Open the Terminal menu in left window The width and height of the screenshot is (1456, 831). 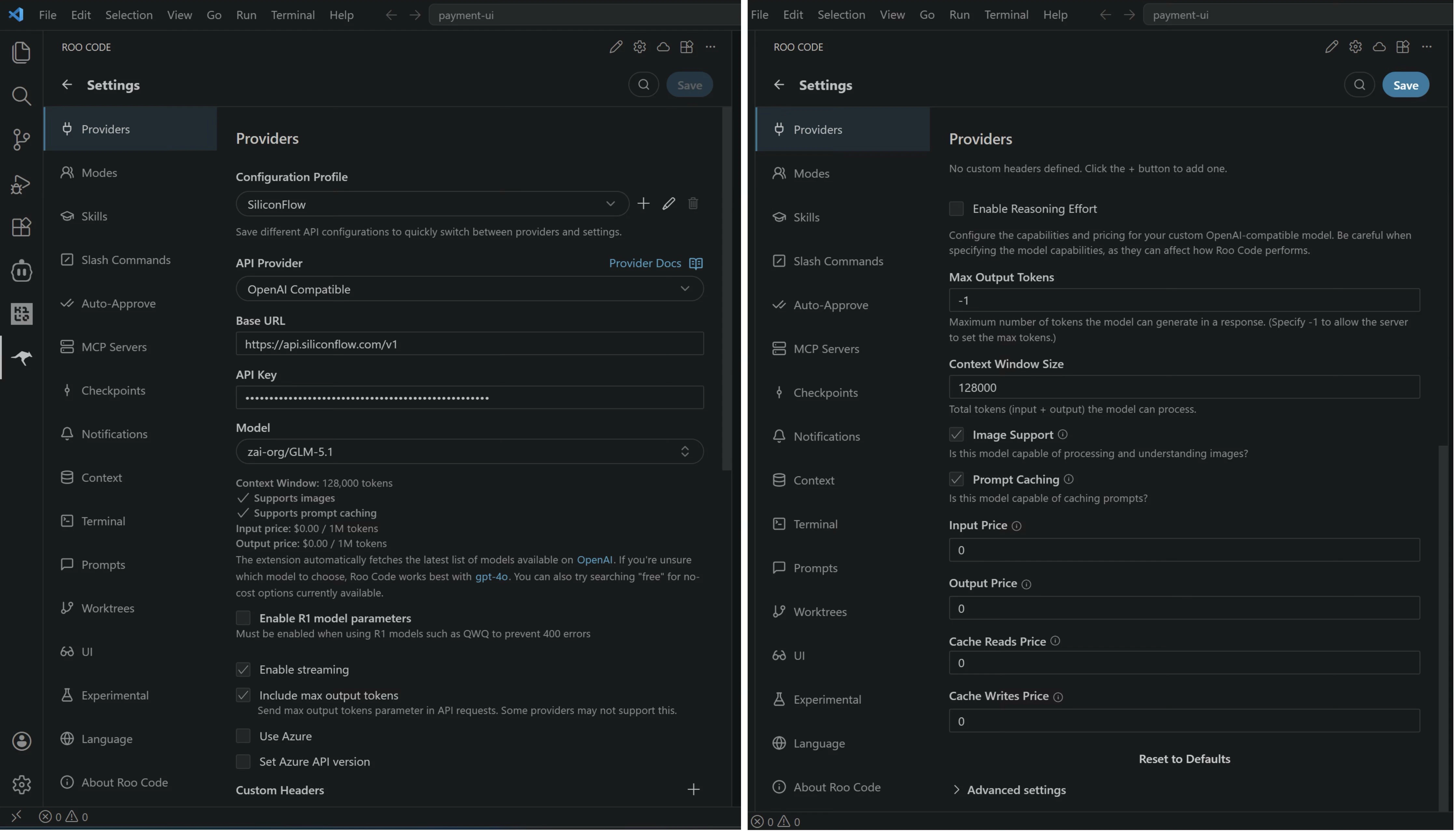click(x=292, y=15)
